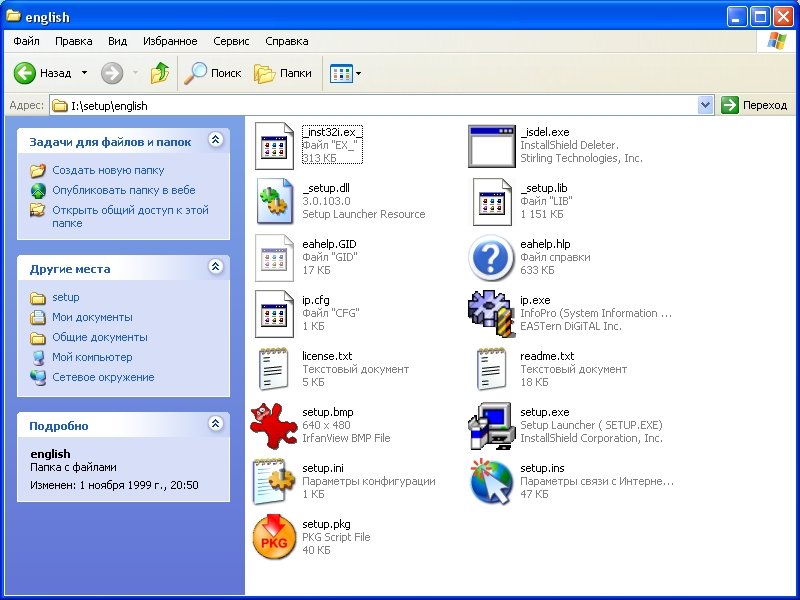
Task: Open the Избранное menu
Action: (x=170, y=41)
